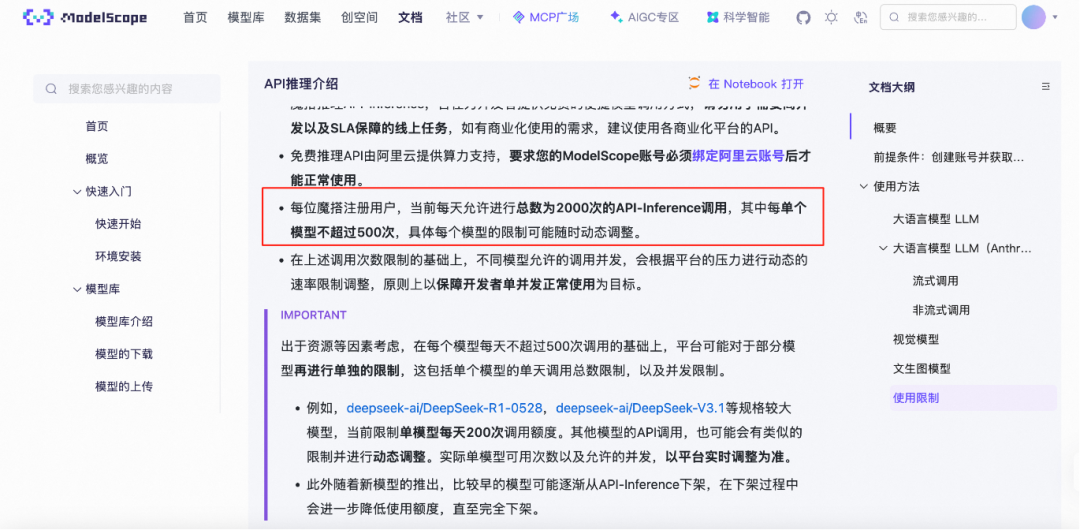
Task: Open 数据集 in top navigation
Action: (302, 17)
